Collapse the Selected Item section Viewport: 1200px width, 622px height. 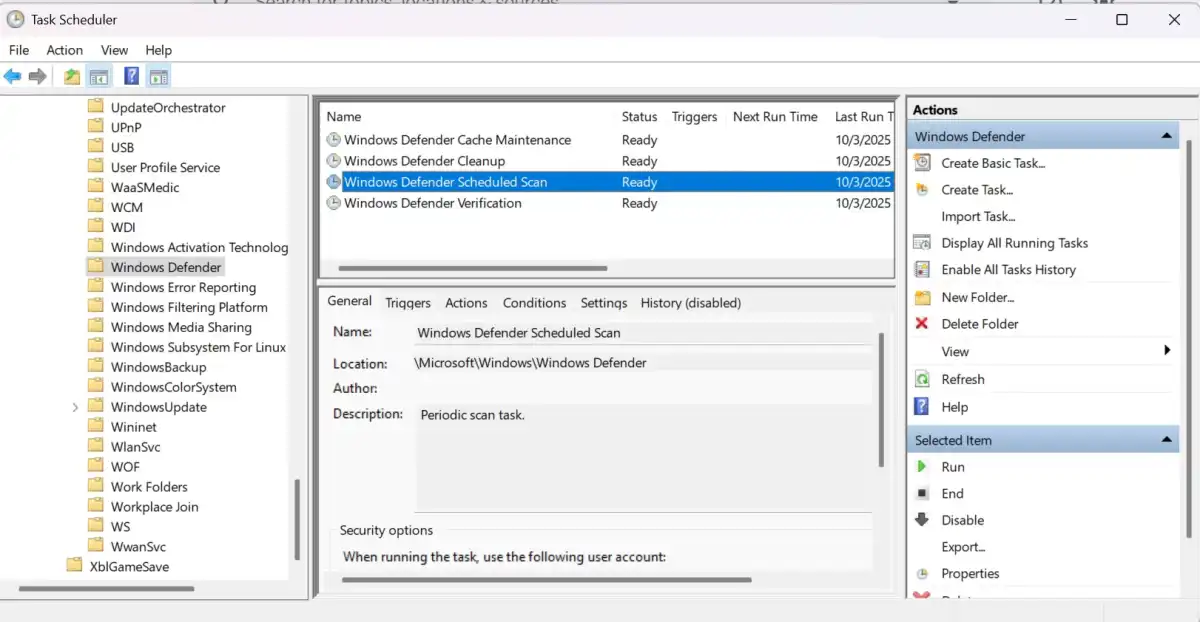pos(1166,440)
